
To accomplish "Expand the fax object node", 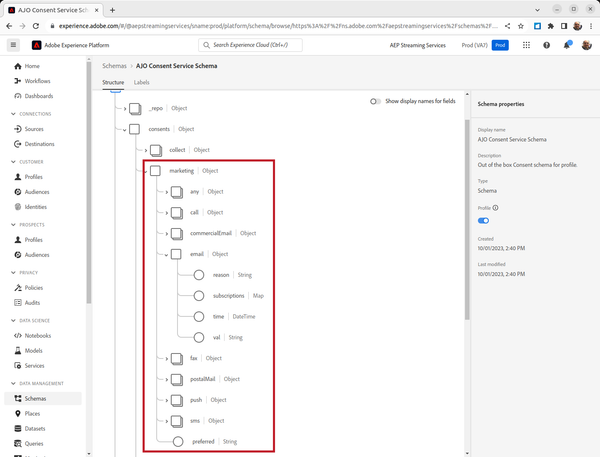I will point(166,359).
